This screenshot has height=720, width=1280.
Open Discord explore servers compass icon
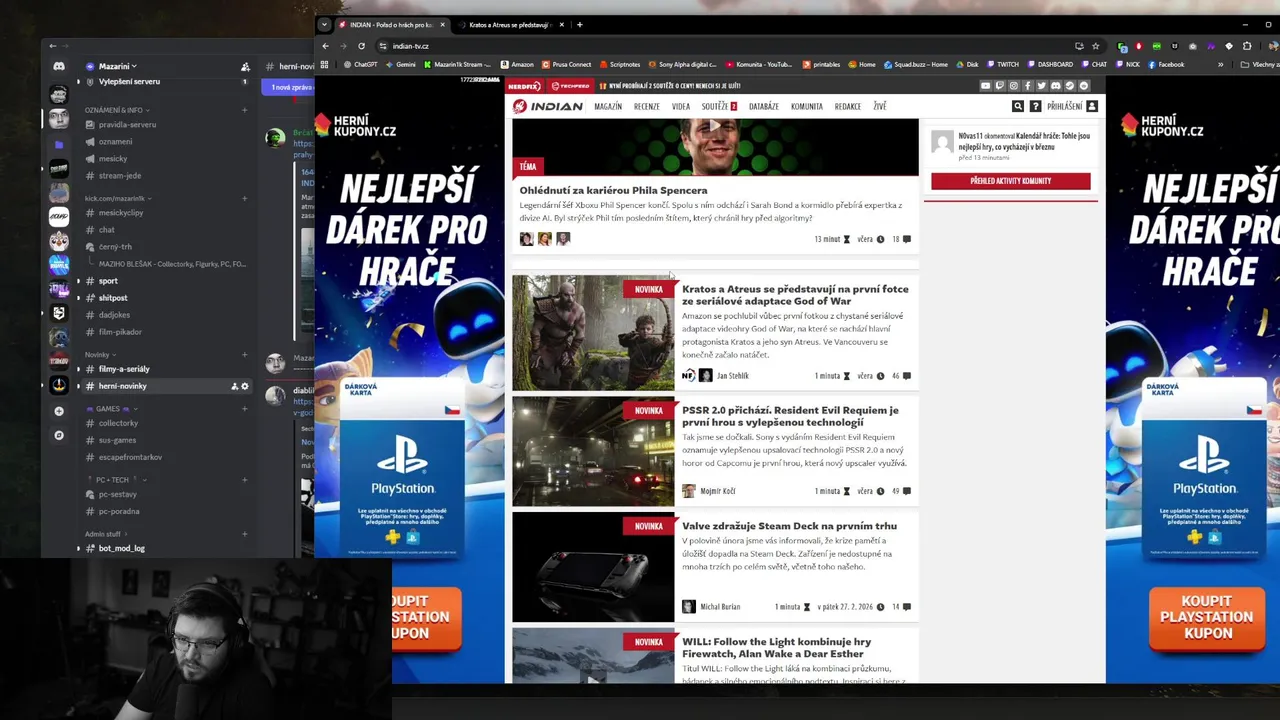coord(59,435)
